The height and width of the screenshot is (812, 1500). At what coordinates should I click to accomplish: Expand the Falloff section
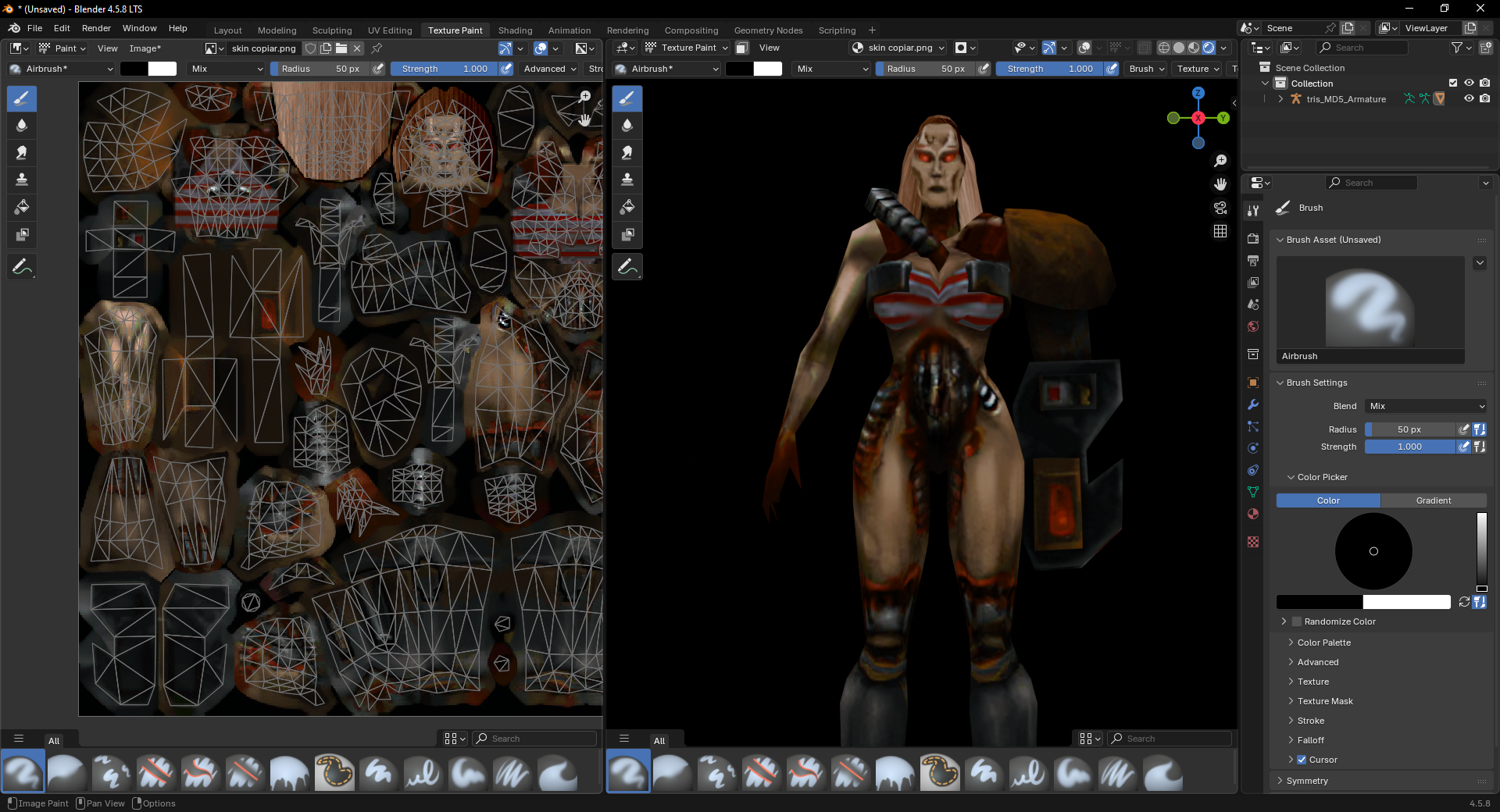pyautogui.click(x=1310, y=740)
